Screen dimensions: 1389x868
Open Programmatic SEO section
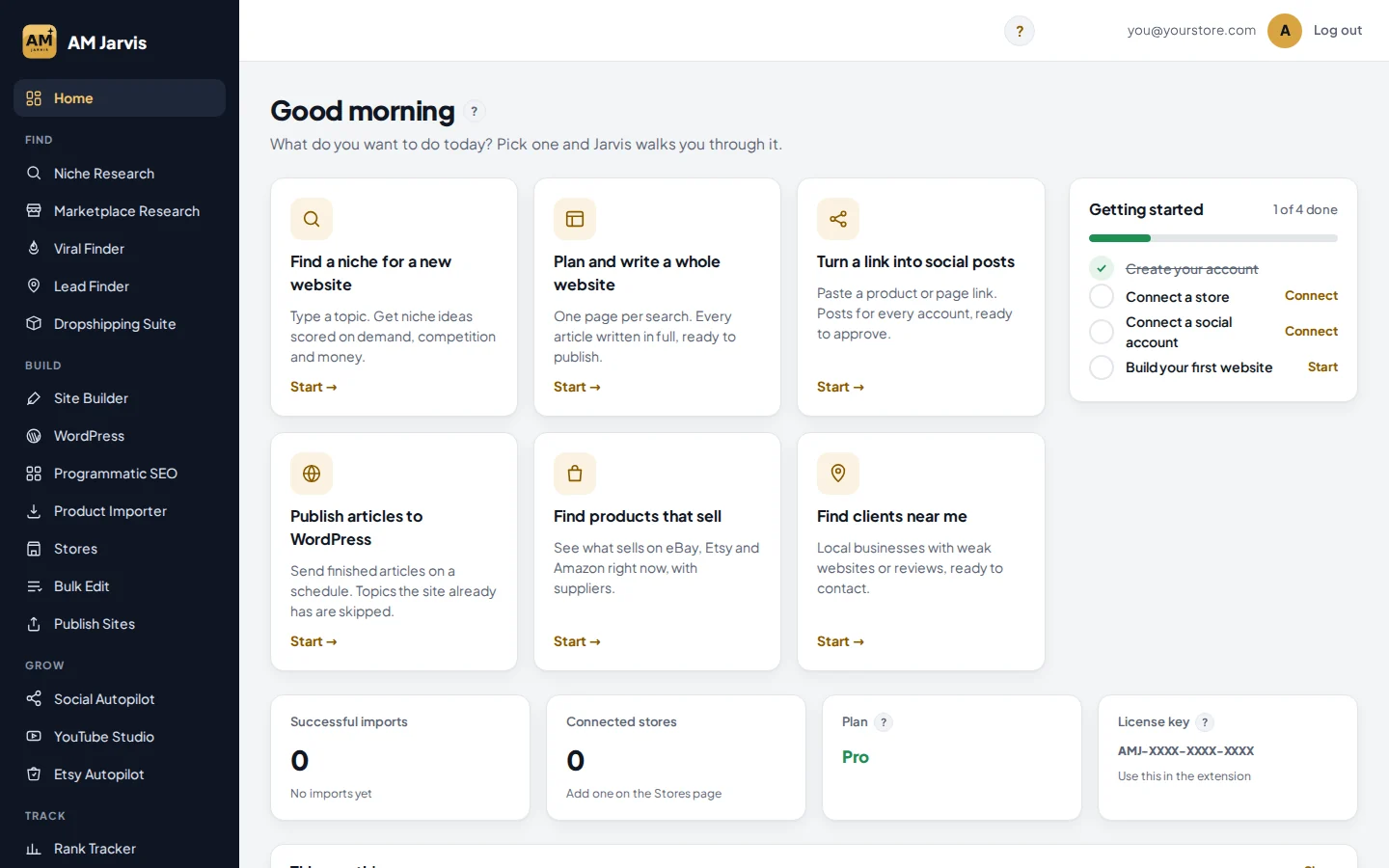coord(120,474)
